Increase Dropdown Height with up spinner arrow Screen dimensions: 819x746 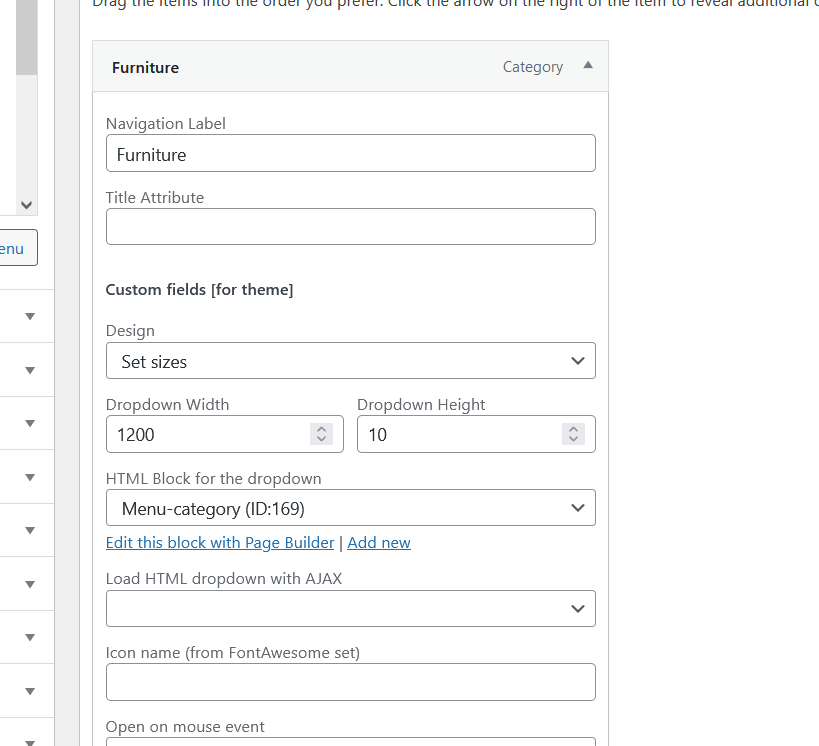[573, 429]
